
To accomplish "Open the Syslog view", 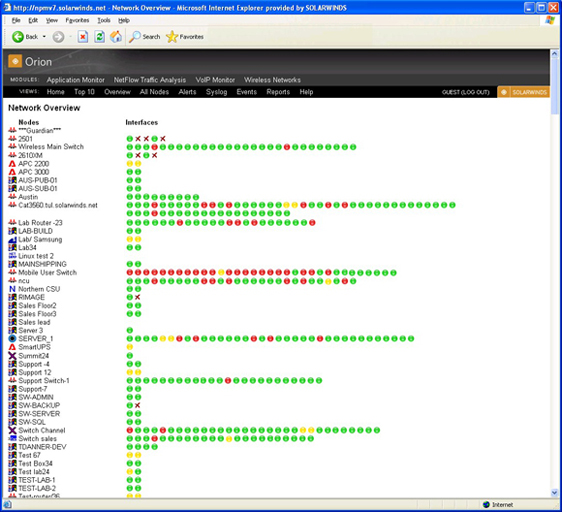I will click(216, 92).
